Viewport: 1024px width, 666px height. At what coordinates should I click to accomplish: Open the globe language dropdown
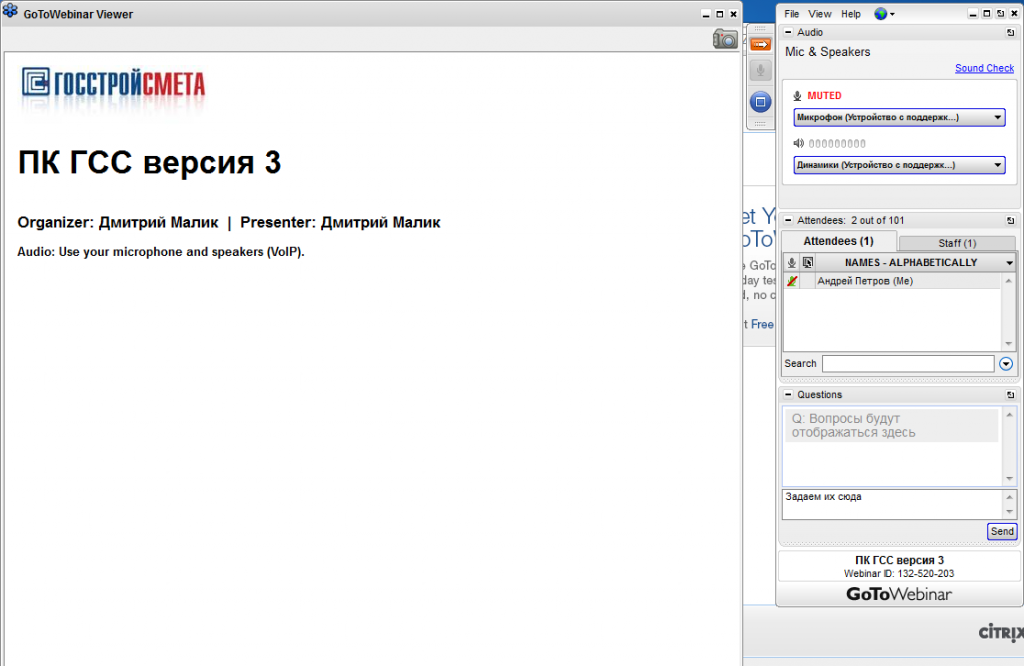click(x=884, y=14)
